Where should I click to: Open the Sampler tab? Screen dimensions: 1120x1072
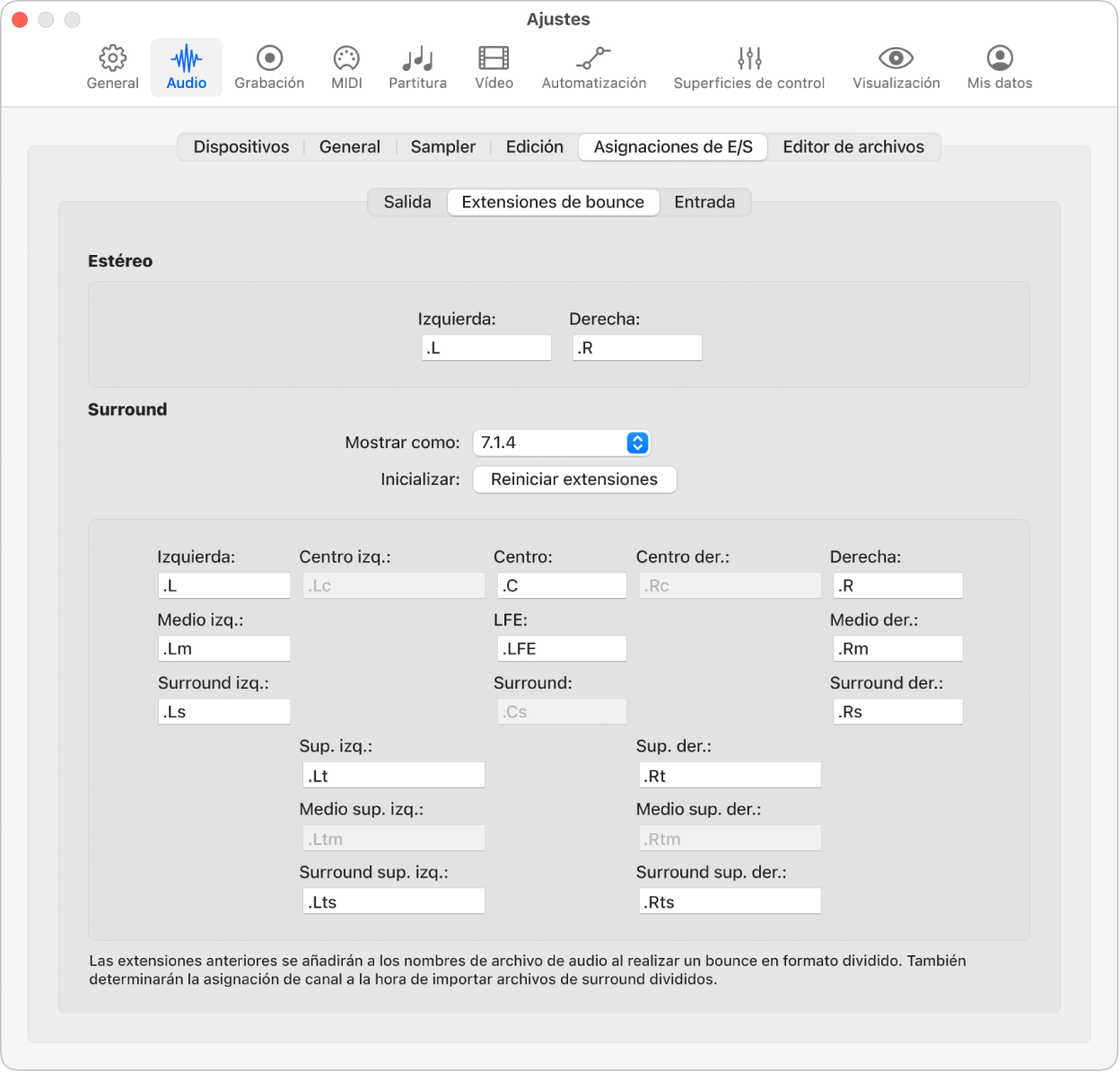[x=443, y=147]
